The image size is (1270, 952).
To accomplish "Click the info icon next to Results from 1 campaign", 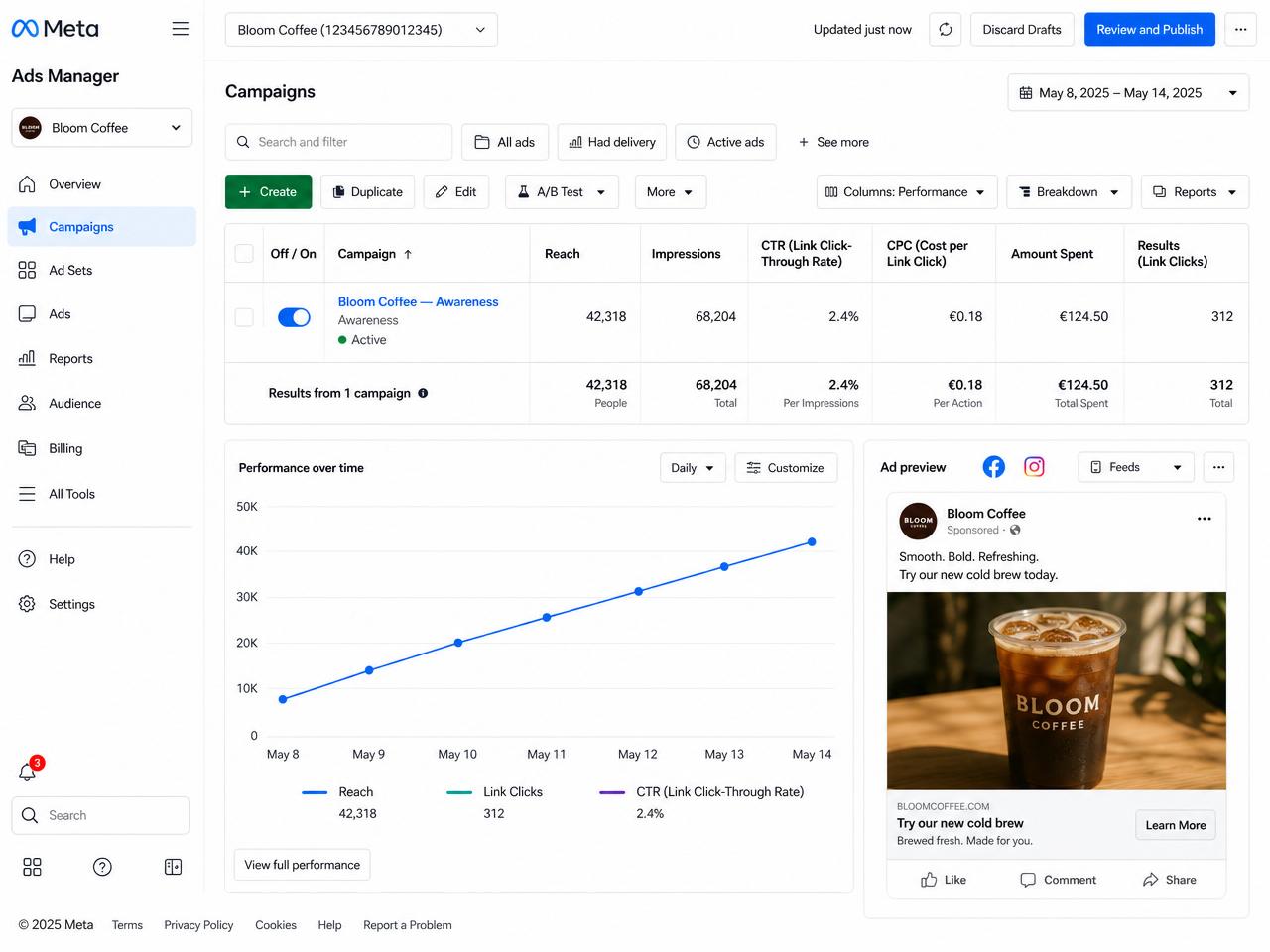I will [x=423, y=393].
